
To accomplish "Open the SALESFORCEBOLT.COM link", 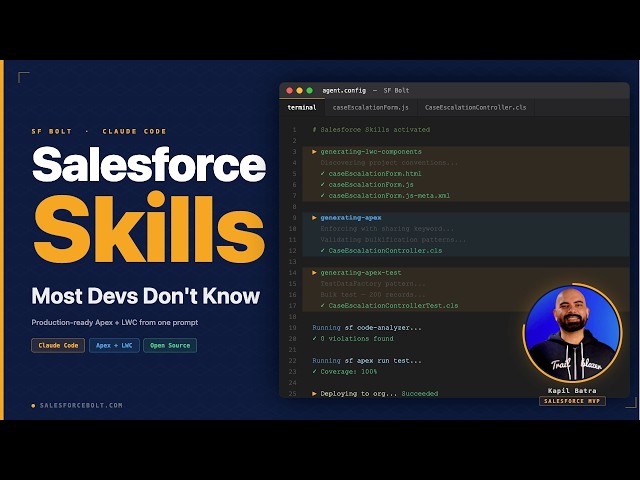I will pyautogui.click(x=81, y=405).
